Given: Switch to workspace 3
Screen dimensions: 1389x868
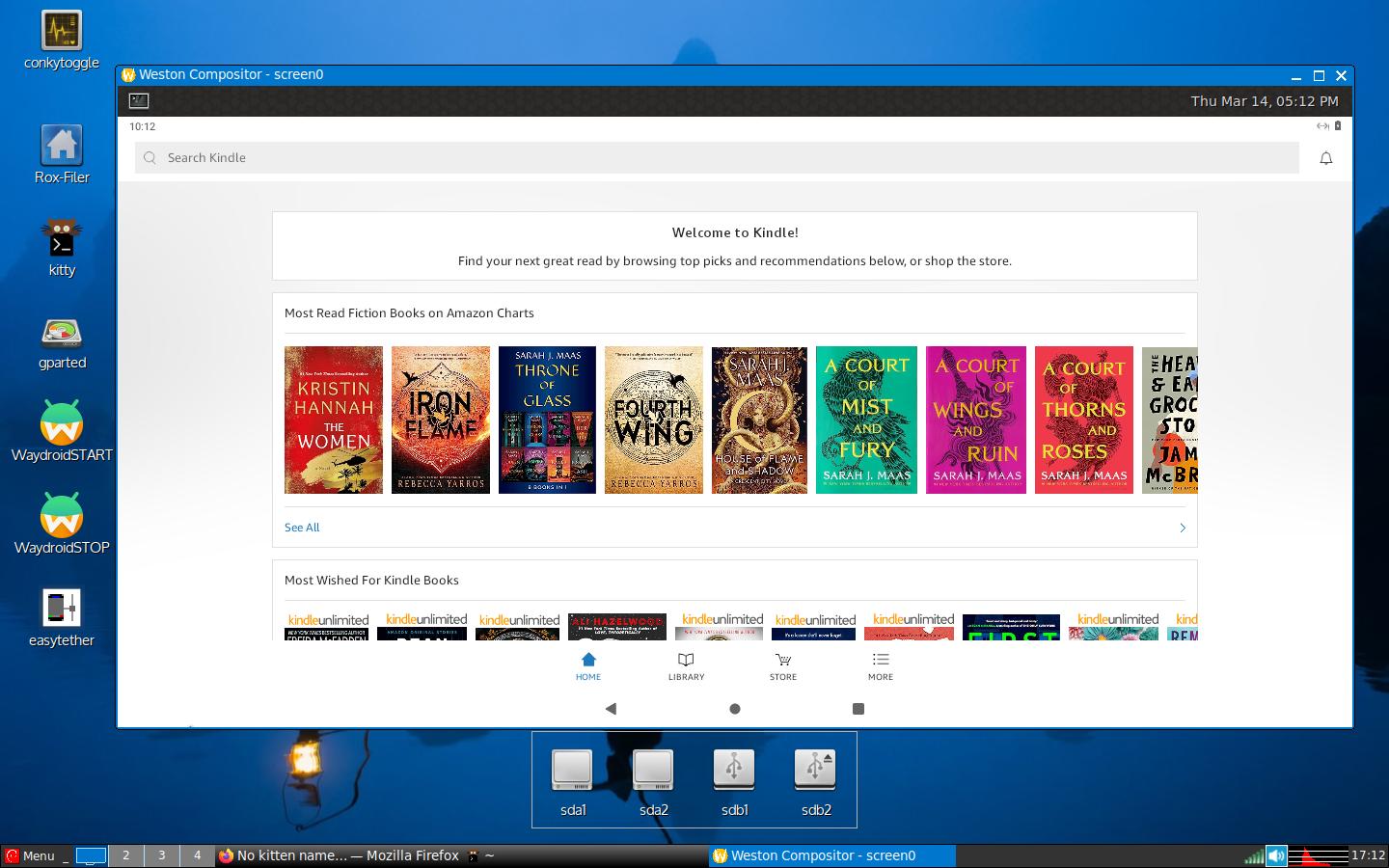Looking at the screenshot, I should point(161,855).
